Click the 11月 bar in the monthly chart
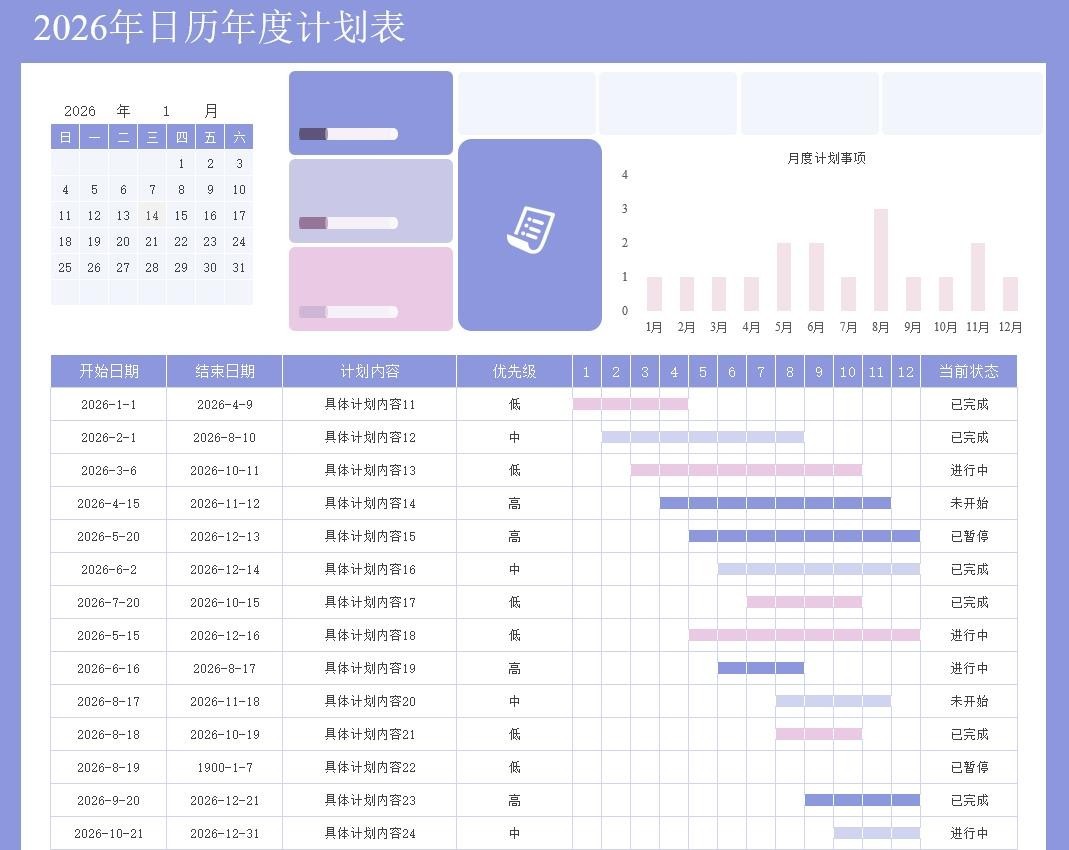 (978, 277)
